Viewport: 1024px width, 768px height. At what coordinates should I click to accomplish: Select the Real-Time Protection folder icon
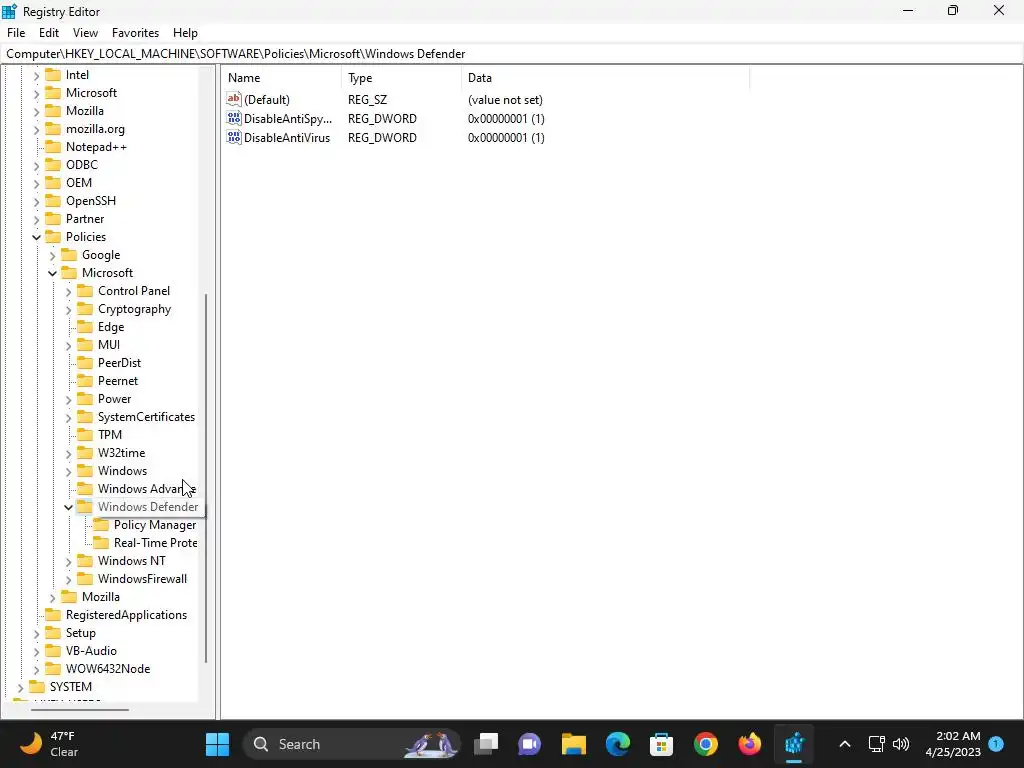click(x=101, y=543)
